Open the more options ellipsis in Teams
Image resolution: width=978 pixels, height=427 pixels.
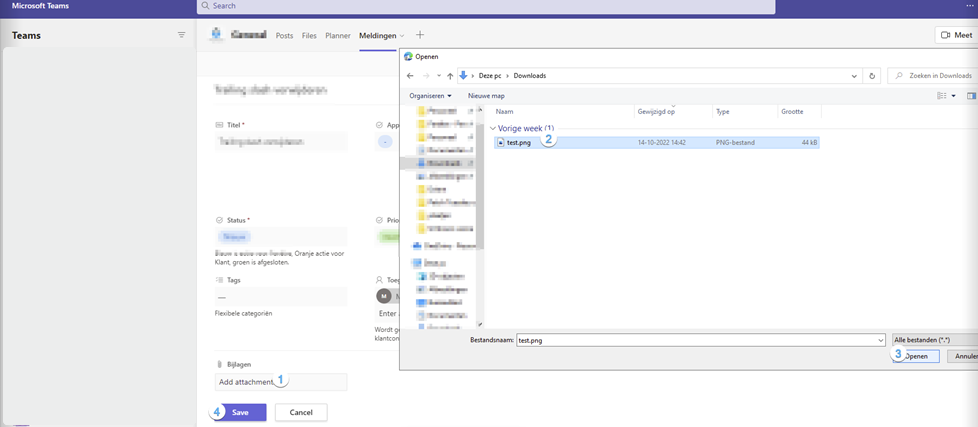click(969, 6)
